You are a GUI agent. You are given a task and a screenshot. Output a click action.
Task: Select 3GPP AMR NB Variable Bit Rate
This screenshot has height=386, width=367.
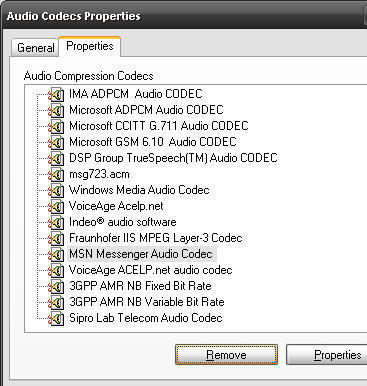click(147, 302)
